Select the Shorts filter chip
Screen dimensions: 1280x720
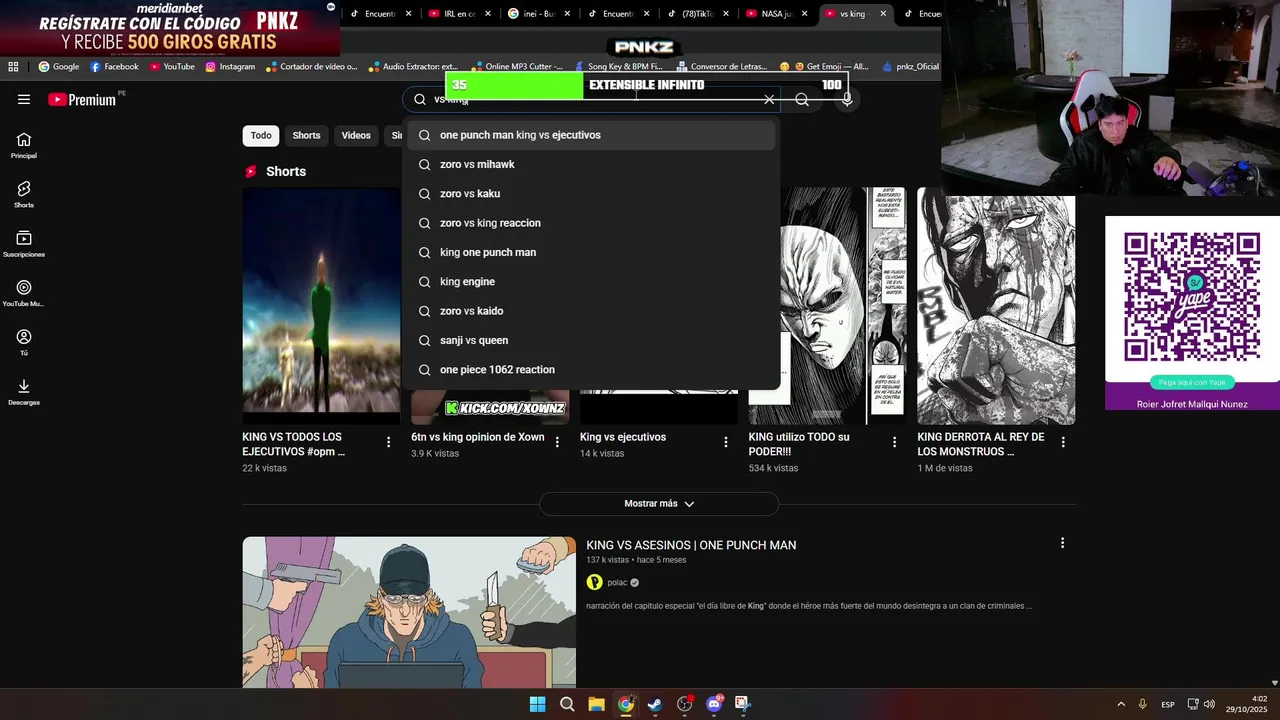click(x=306, y=136)
